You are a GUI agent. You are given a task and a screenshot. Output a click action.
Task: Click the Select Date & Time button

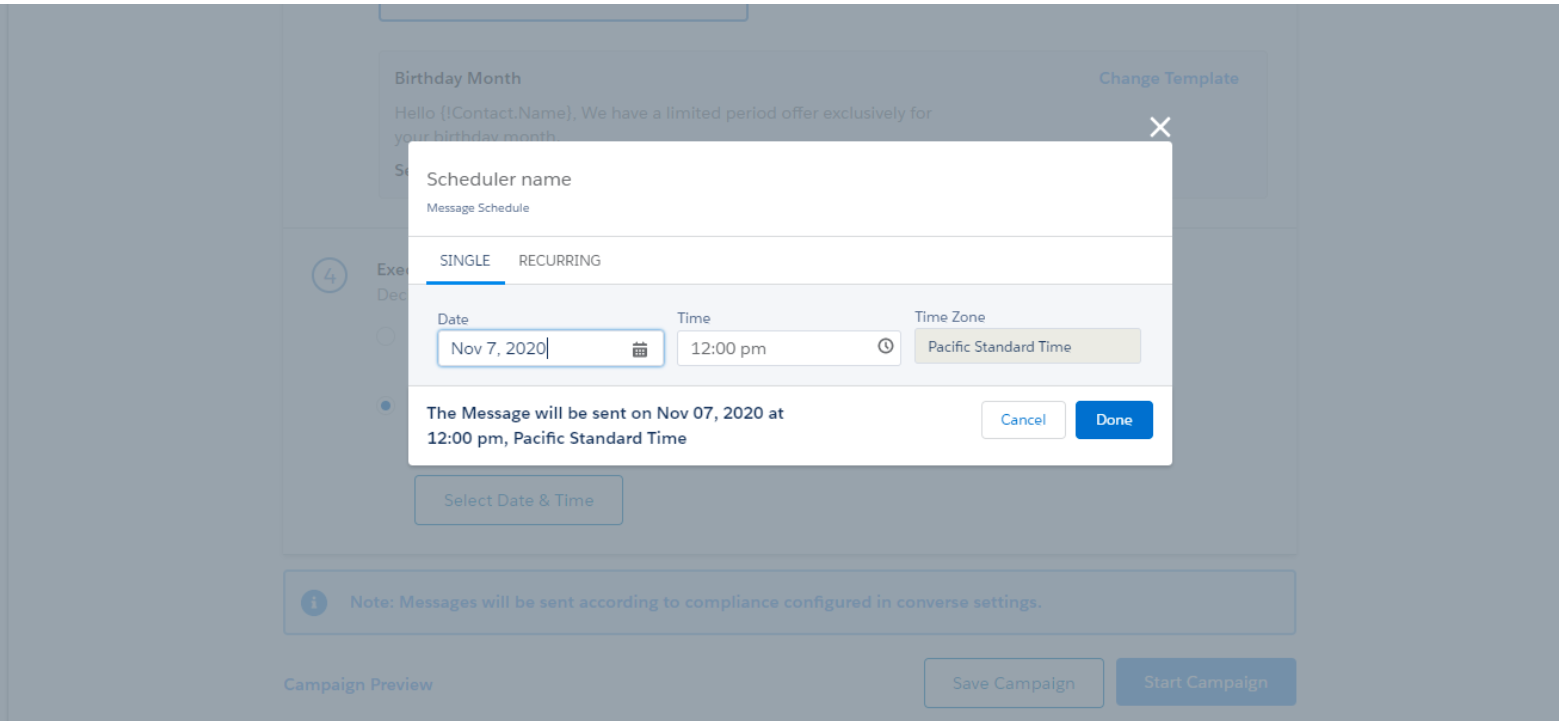click(x=518, y=500)
